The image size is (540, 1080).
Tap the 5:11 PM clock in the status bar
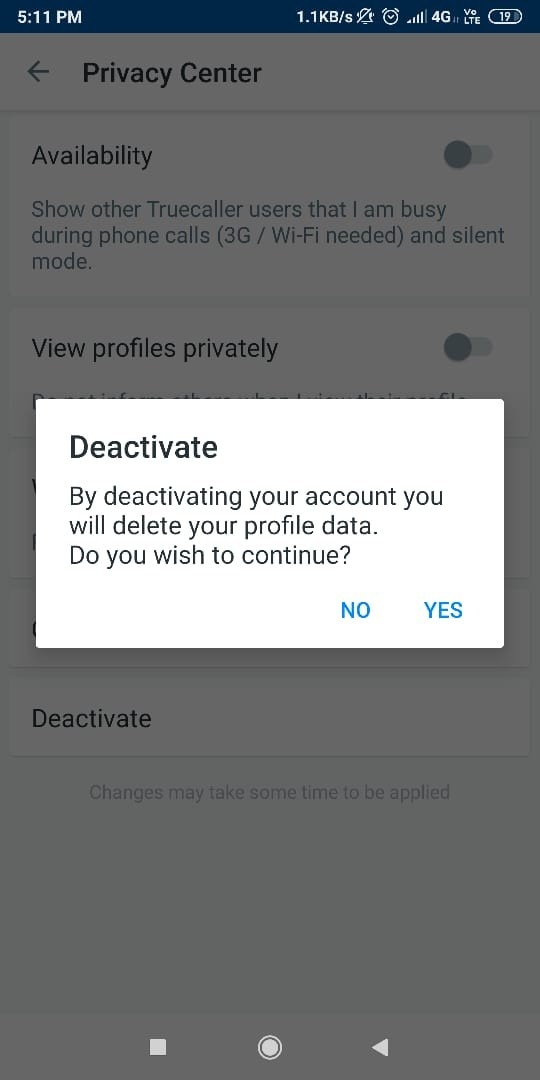pos(49,17)
